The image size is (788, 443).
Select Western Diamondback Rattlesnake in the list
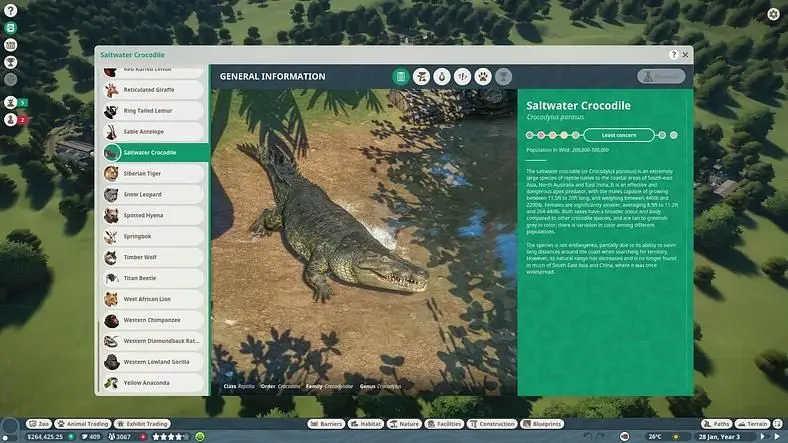(x=153, y=341)
